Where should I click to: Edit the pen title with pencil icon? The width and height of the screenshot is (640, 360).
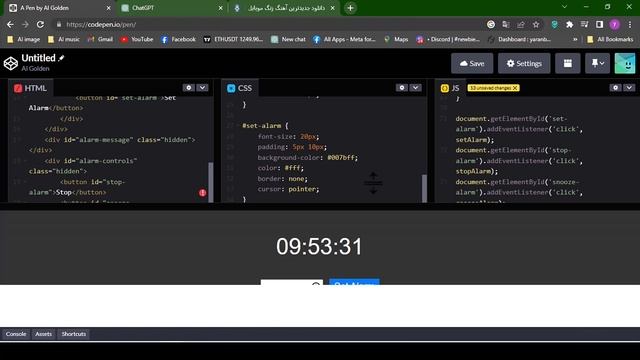(61, 58)
